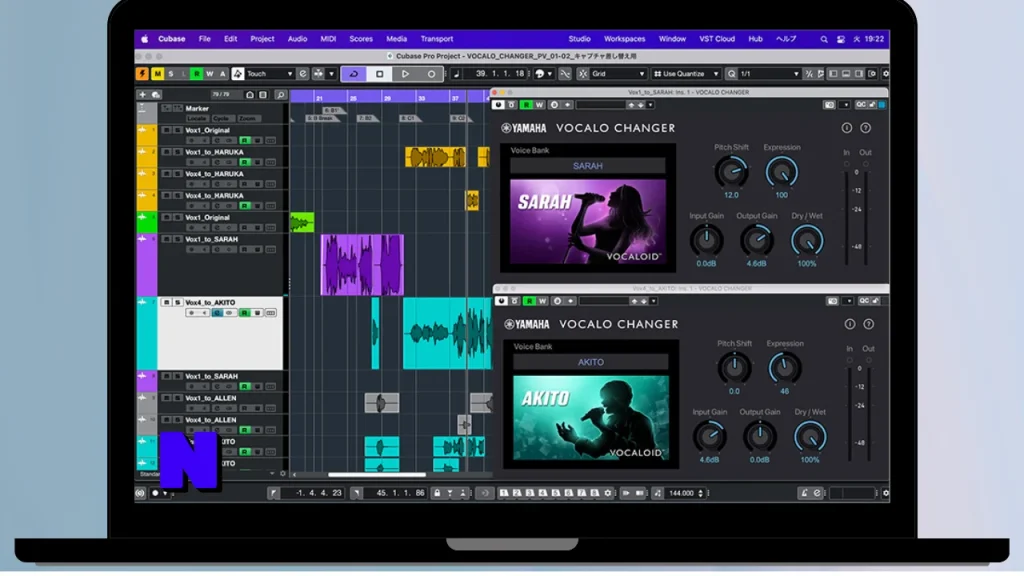This screenshot has height=576, width=1024.
Task: Mute the Vox4_to_AKITO track
Action: tap(167, 302)
